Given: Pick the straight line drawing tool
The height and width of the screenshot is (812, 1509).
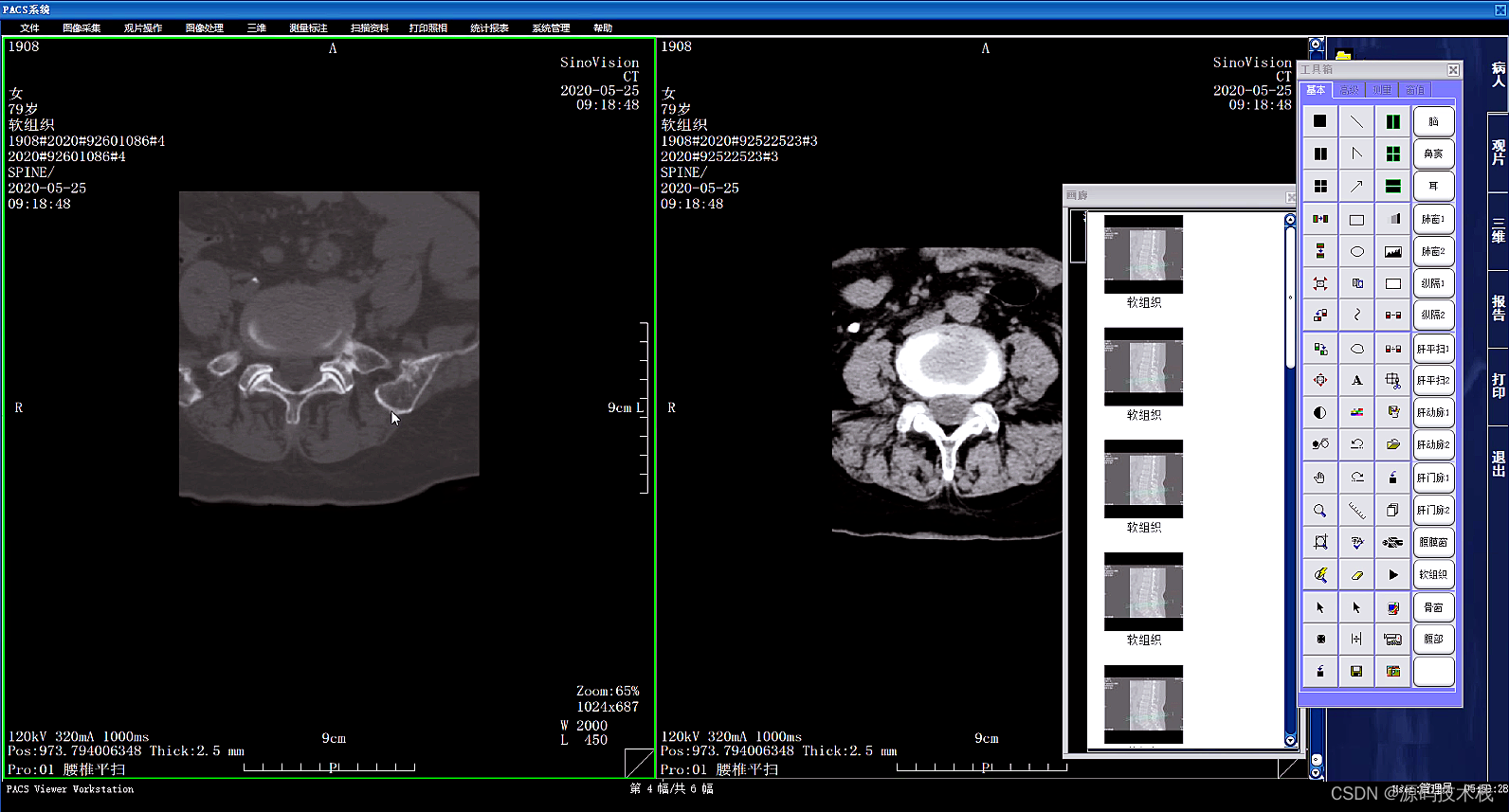Looking at the screenshot, I should click(x=1356, y=121).
